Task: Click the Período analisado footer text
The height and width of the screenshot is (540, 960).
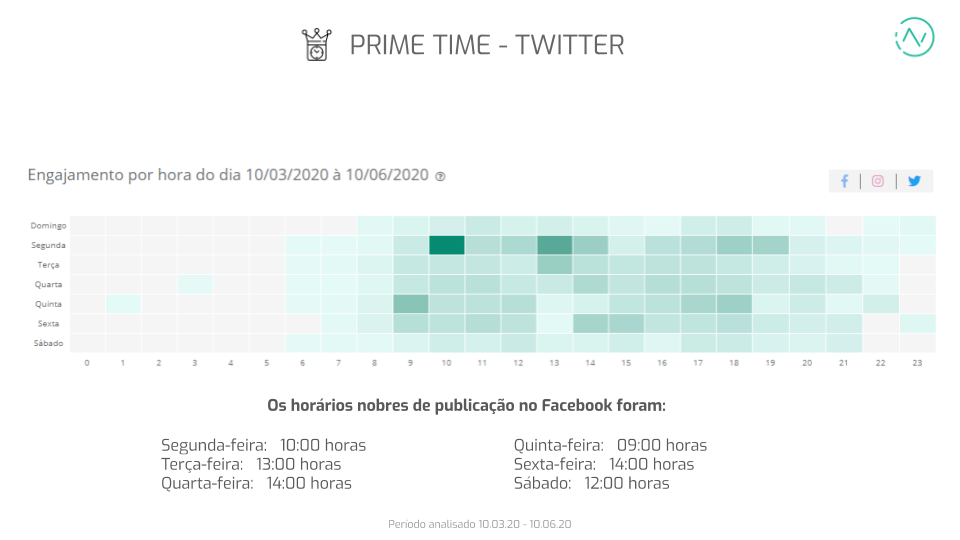Action: pyautogui.click(x=479, y=524)
